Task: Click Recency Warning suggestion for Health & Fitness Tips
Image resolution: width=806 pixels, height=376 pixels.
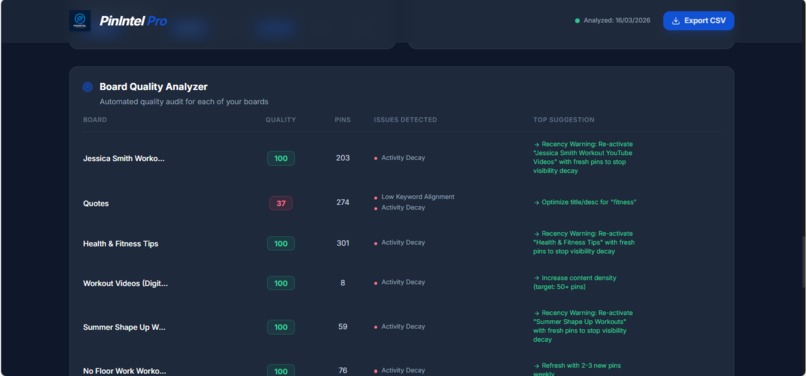Action: (x=584, y=242)
